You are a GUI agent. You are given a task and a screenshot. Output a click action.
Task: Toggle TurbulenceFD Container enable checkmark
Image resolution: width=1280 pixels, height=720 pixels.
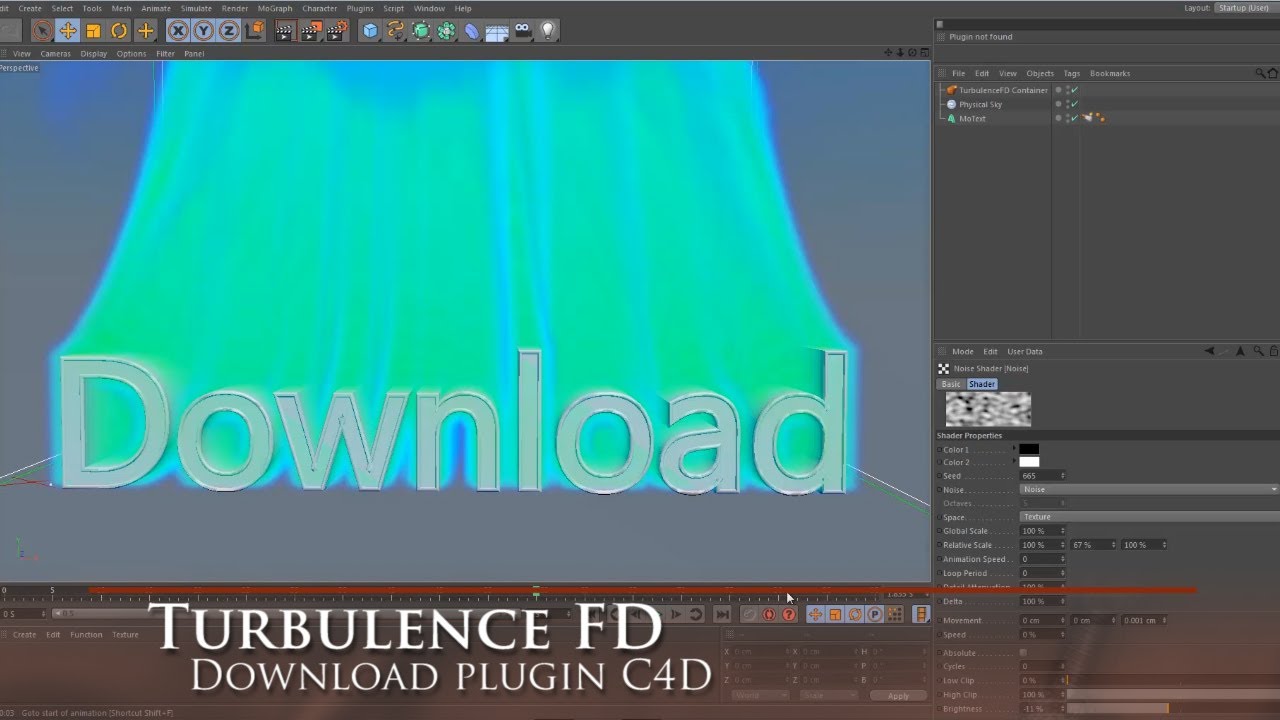pos(1074,90)
